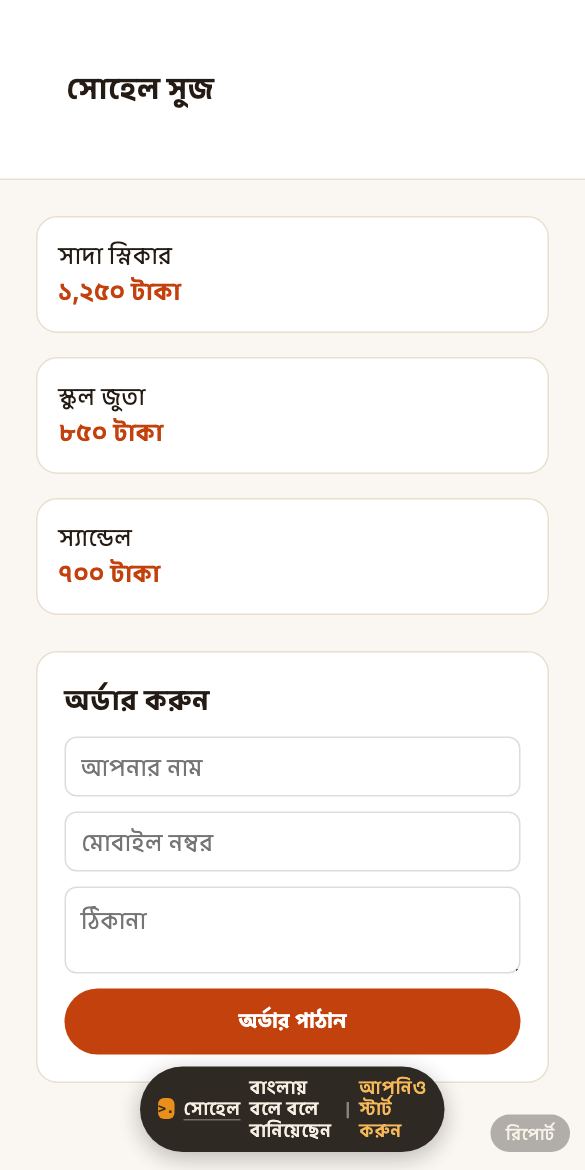Click the সোহেল সুজ shop title
The height and width of the screenshot is (1170, 585).
pyautogui.click(x=140, y=90)
